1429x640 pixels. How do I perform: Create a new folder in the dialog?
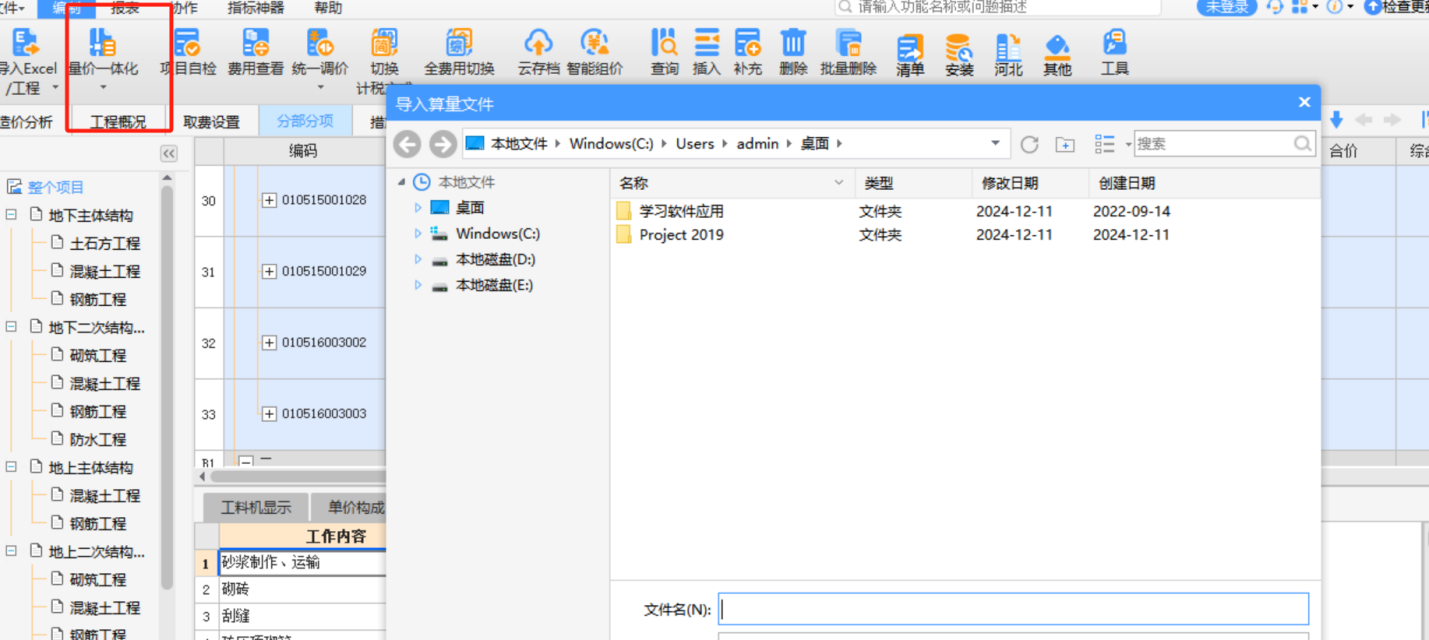[x=1065, y=145]
